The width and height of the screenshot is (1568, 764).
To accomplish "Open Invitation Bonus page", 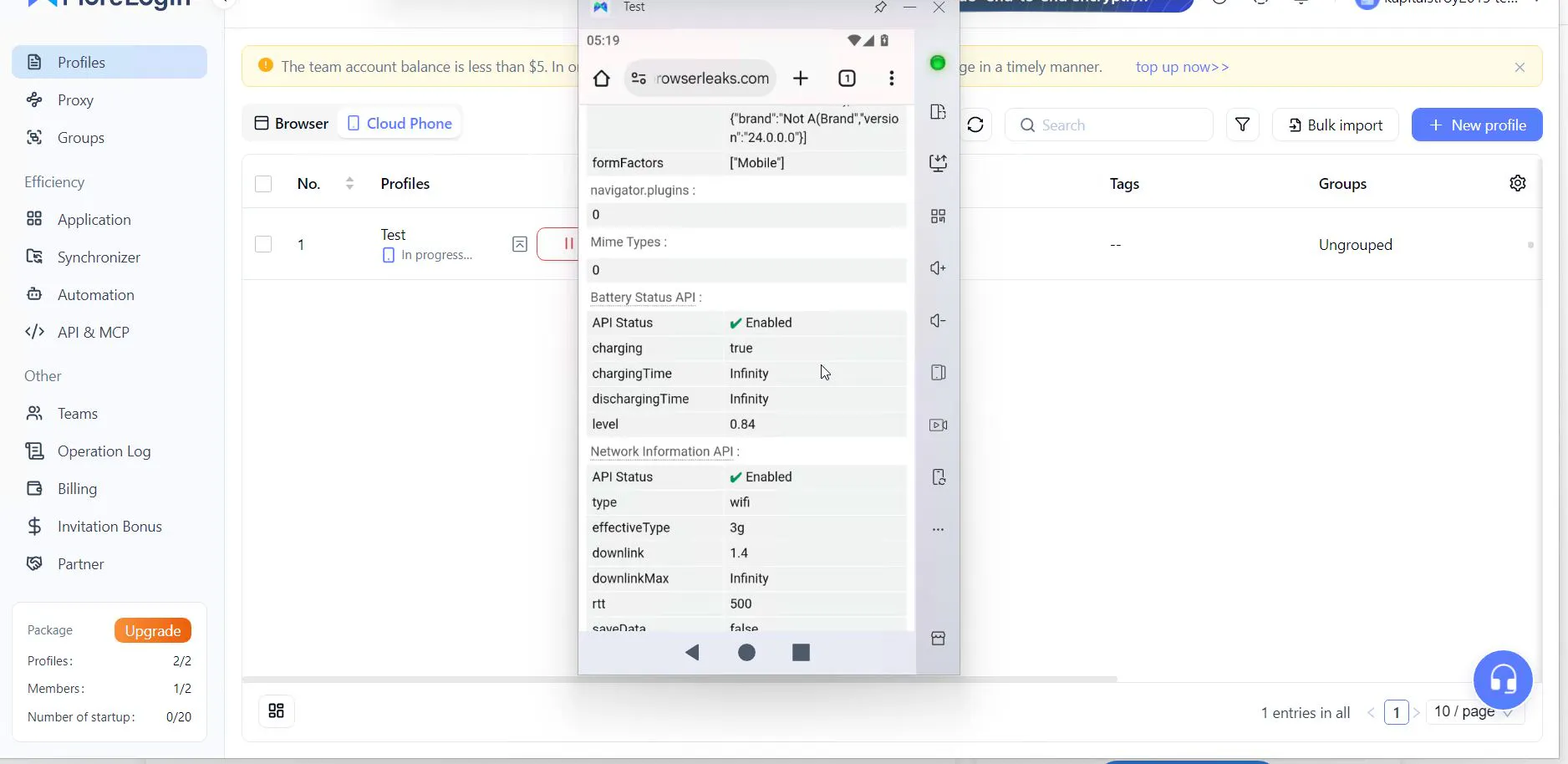I will pyautogui.click(x=109, y=526).
